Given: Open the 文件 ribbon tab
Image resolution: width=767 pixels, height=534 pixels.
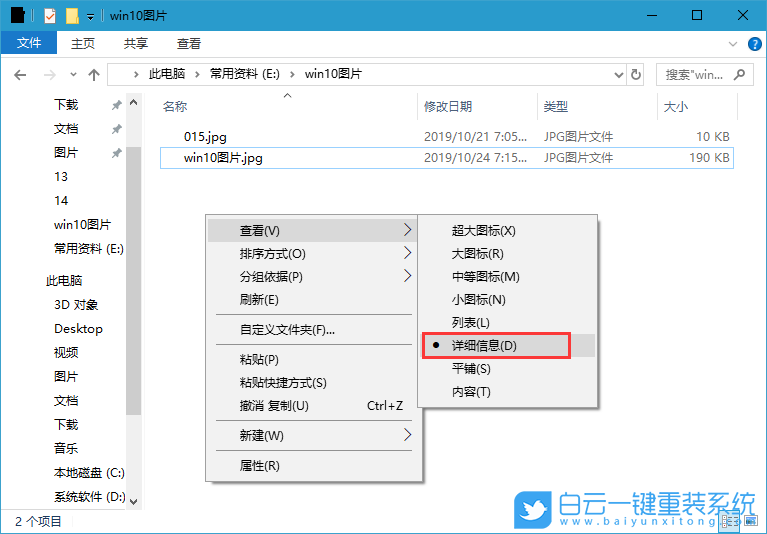Looking at the screenshot, I should click(29, 44).
